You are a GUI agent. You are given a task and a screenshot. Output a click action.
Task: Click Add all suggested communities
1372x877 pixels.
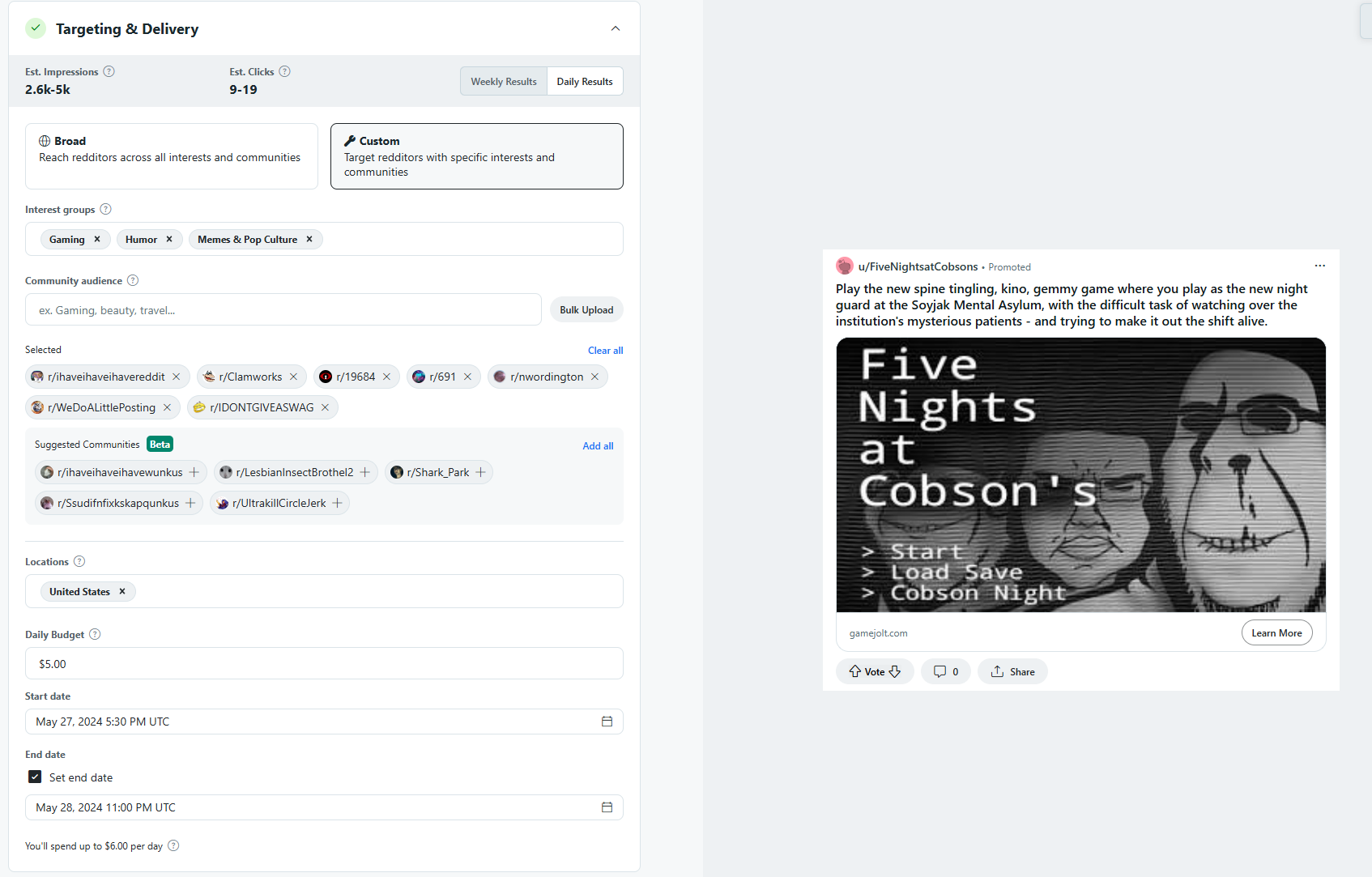tap(598, 445)
